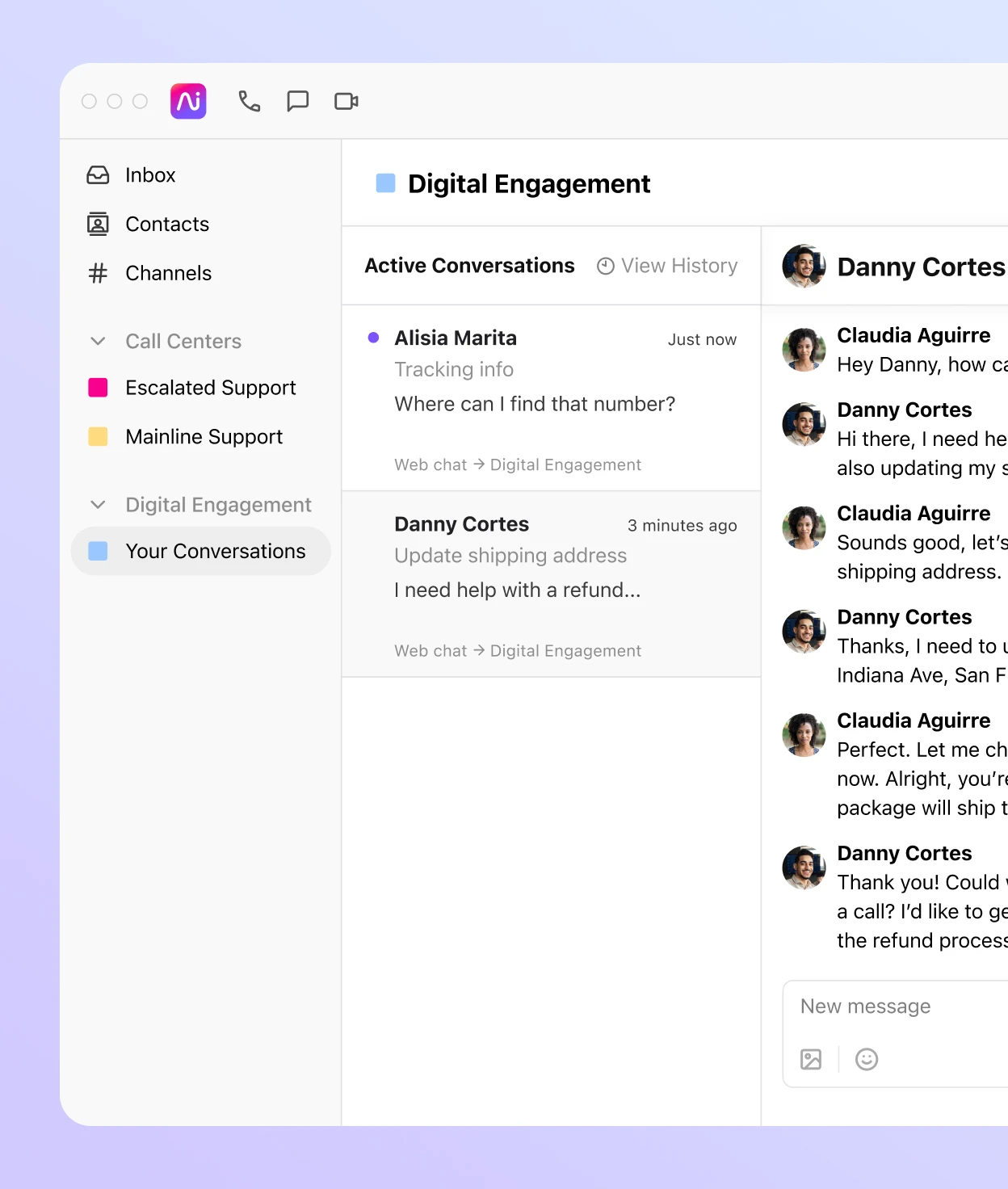
Task: Select Your Conversations in the sidebar
Action: pos(216,551)
